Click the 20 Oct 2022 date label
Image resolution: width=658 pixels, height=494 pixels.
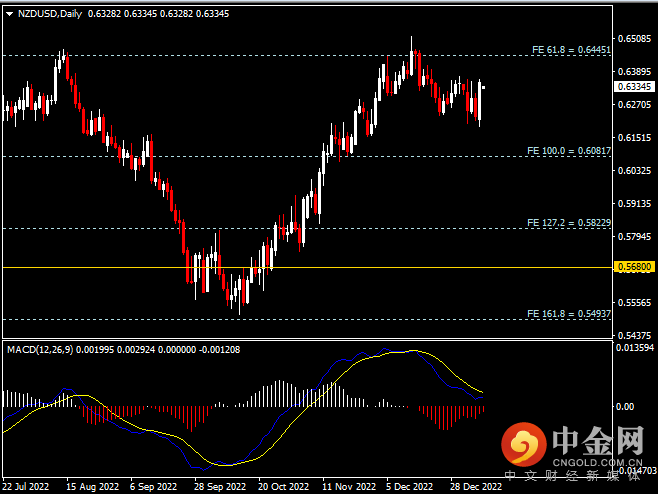tap(283, 487)
